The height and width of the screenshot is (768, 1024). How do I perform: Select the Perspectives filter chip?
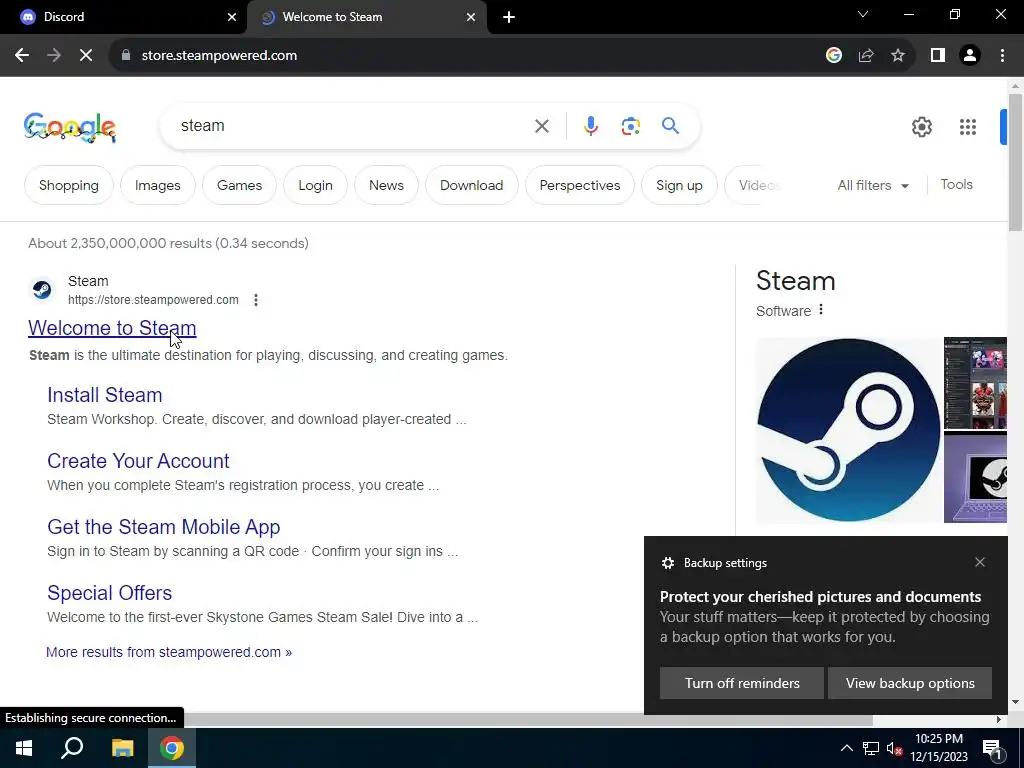click(x=580, y=185)
